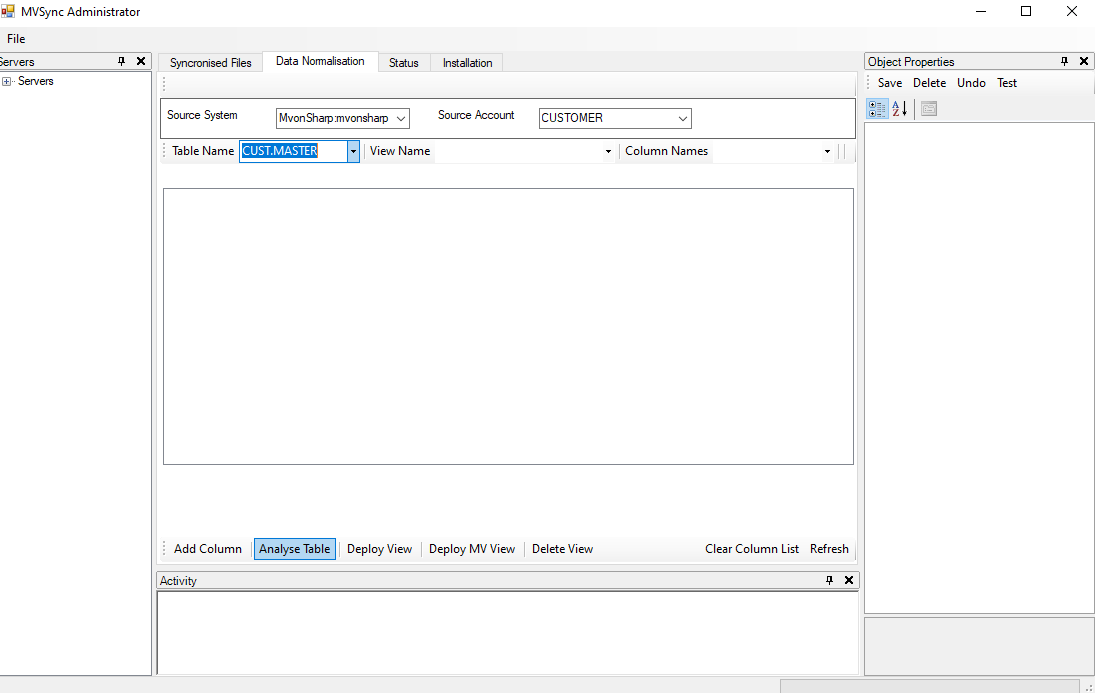Open the Column Names dropdown arrow
The height and width of the screenshot is (693, 1095).
point(828,152)
